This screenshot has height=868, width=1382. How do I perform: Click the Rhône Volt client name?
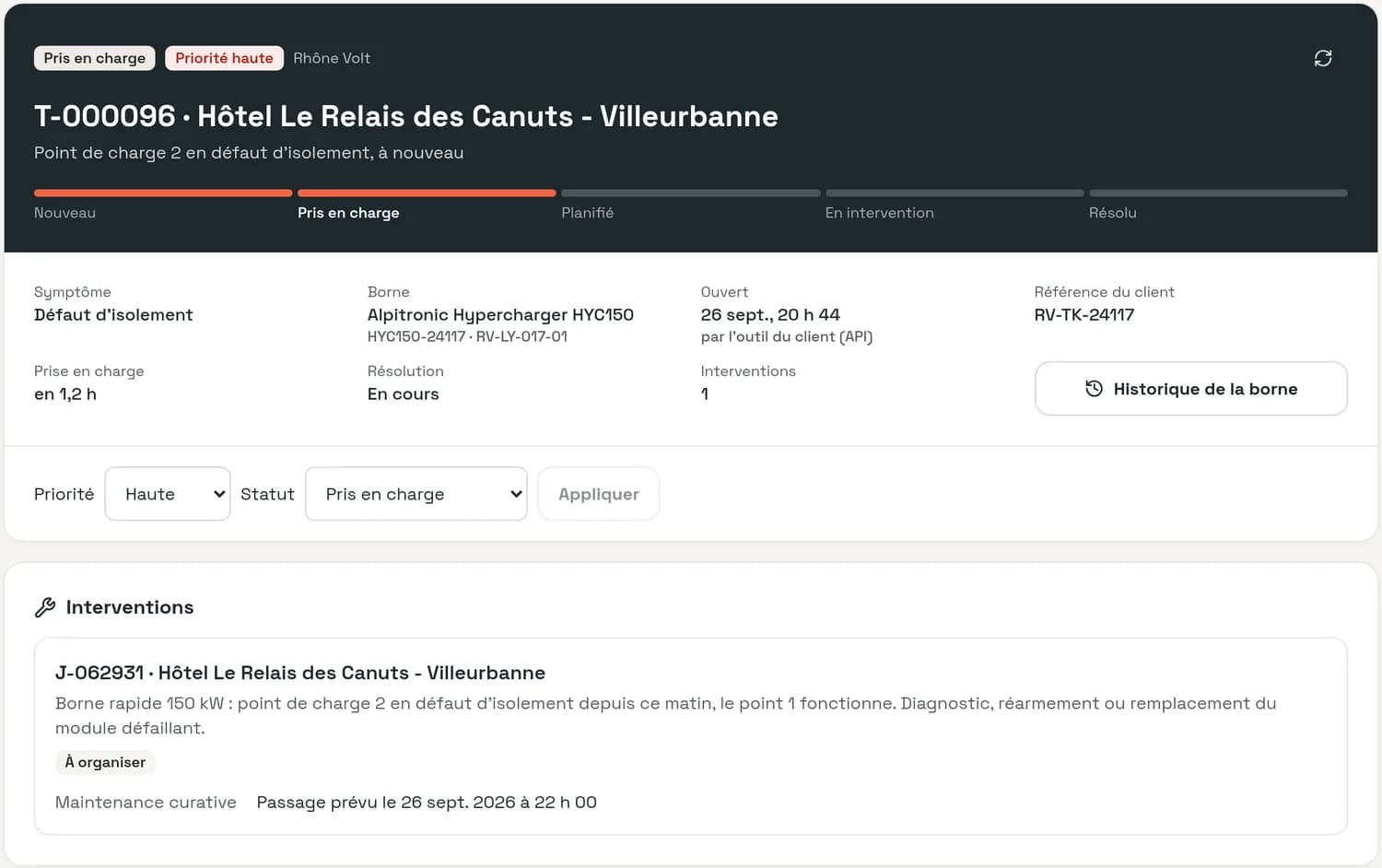332,58
